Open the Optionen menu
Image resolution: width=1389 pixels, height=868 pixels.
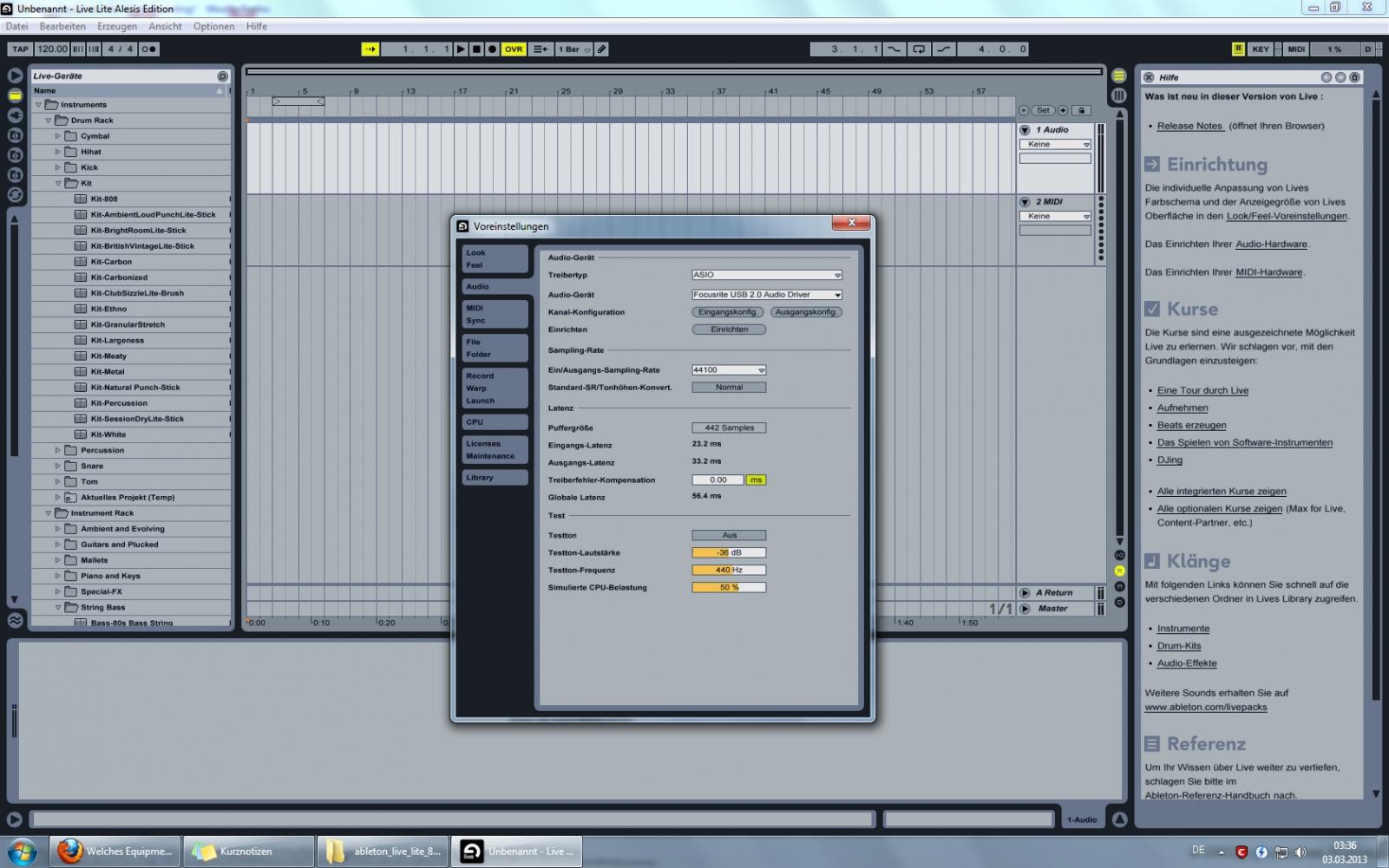213,26
